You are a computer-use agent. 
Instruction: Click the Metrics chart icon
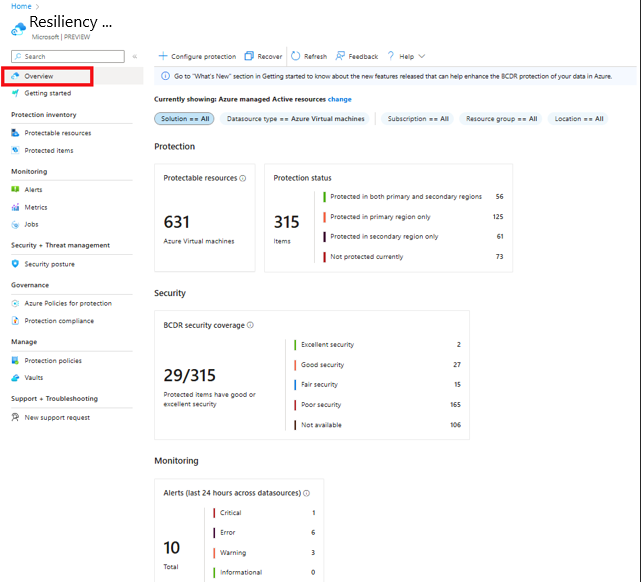(15, 207)
